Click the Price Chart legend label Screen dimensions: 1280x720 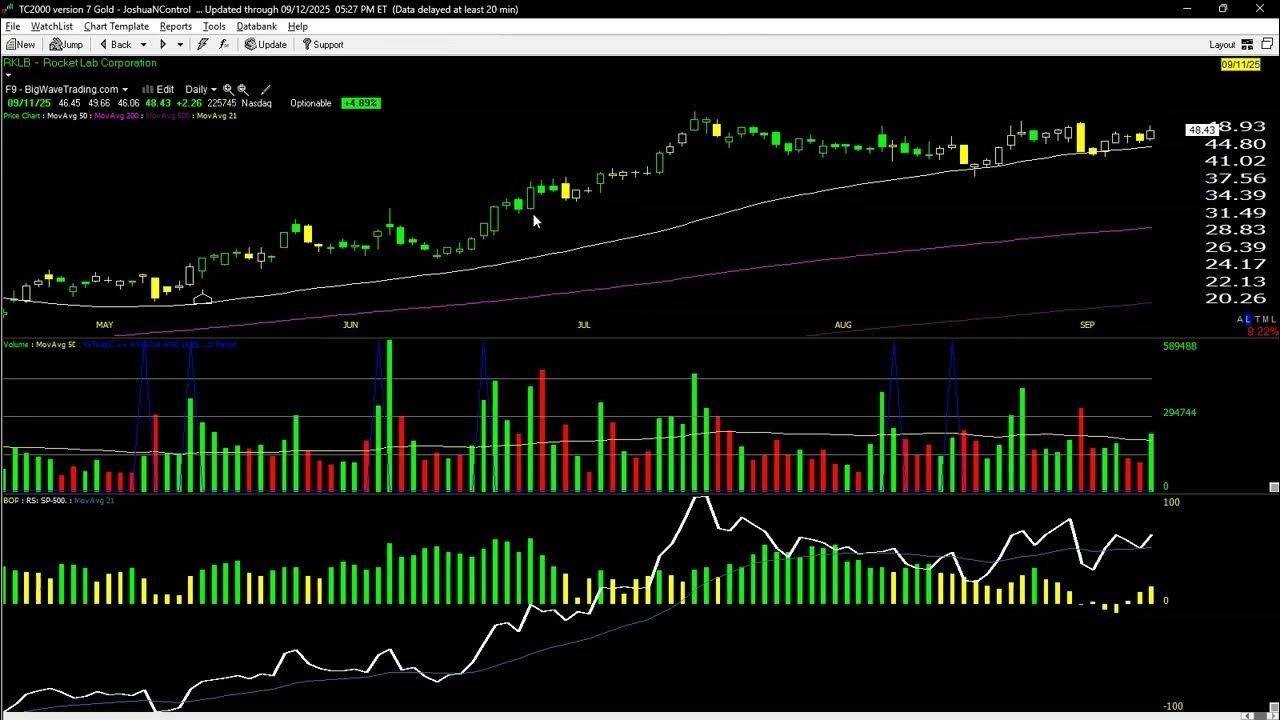coord(23,116)
